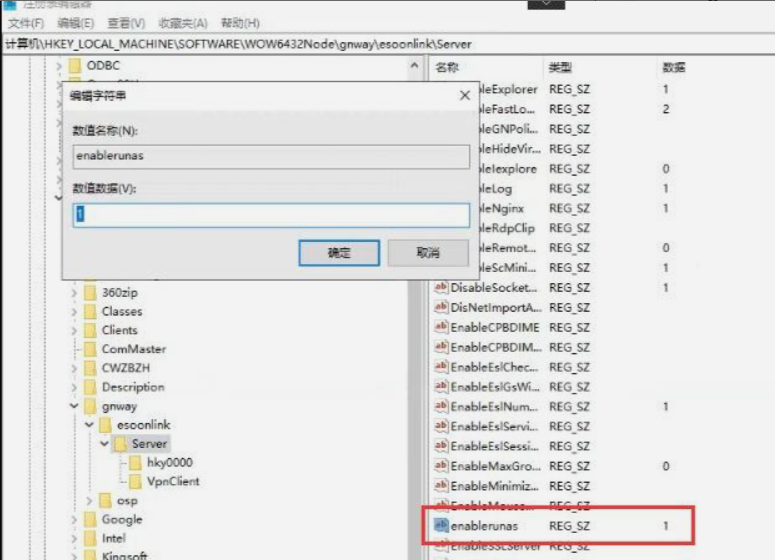Expand the Classes key chevron
This screenshot has width=775, height=560.
74,312
